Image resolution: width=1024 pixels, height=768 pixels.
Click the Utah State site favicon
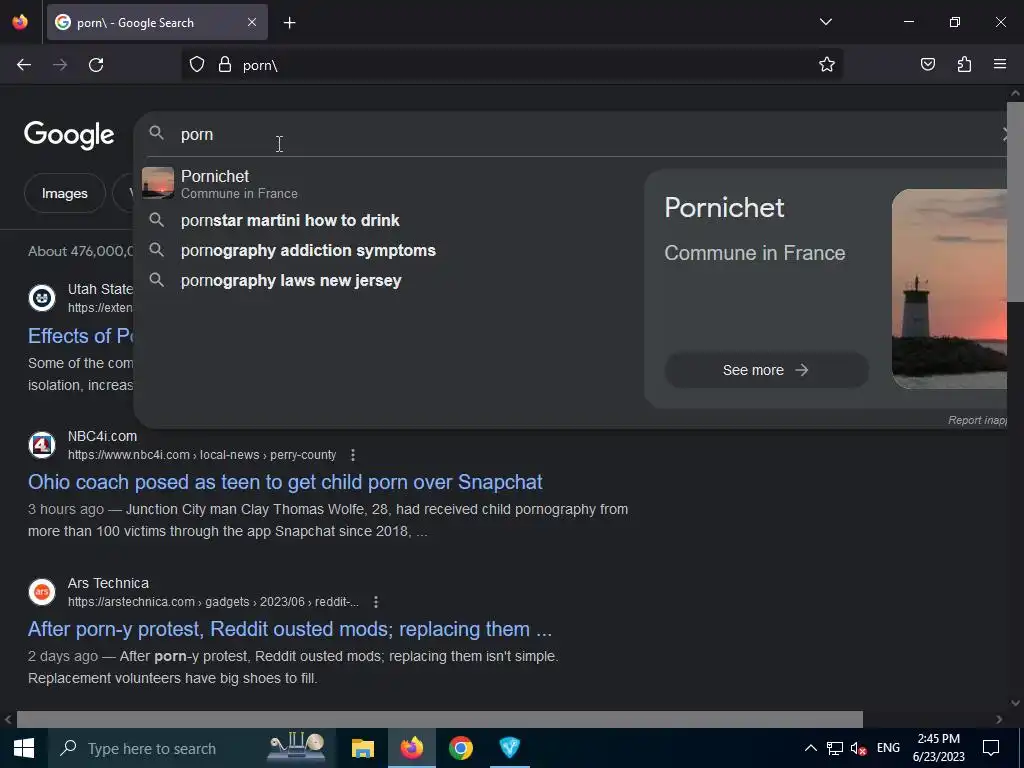point(42,298)
